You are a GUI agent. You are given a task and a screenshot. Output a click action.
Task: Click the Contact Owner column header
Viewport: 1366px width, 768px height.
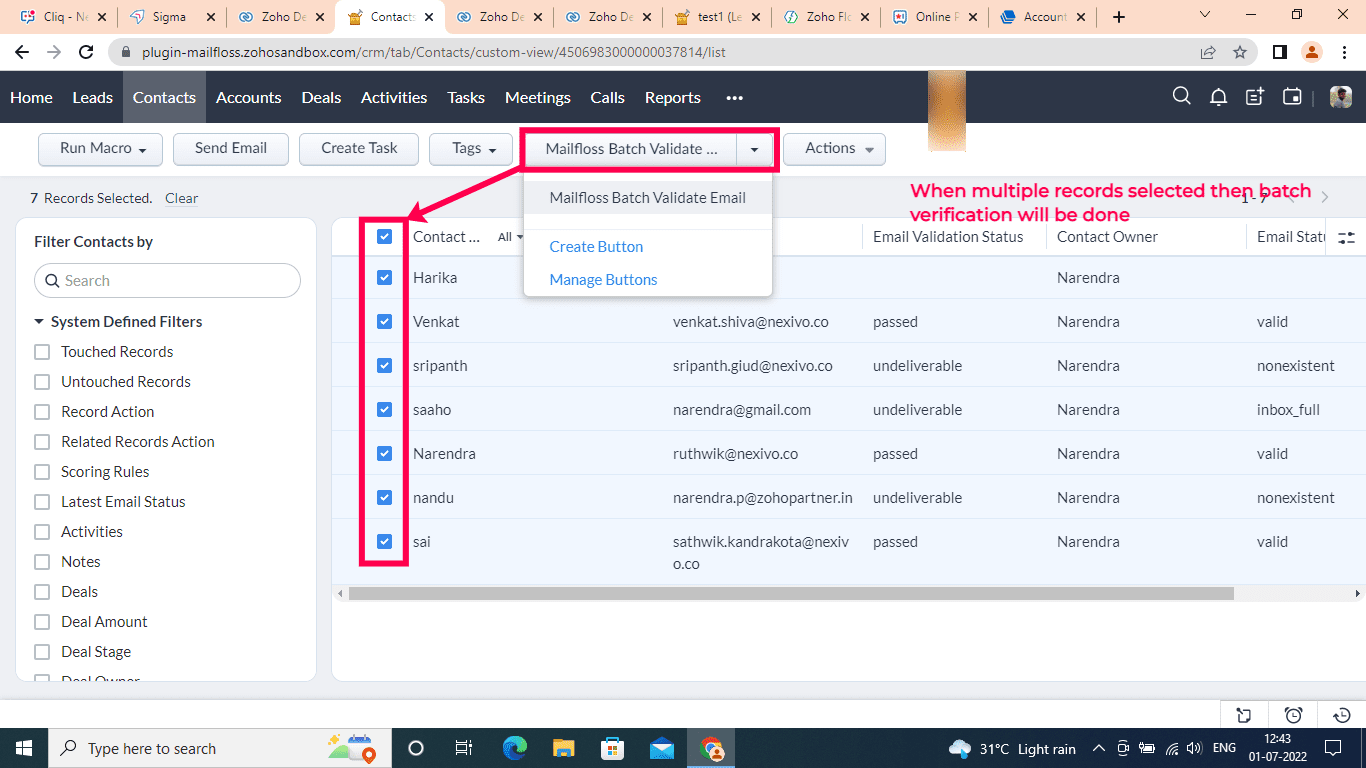tap(1107, 237)
